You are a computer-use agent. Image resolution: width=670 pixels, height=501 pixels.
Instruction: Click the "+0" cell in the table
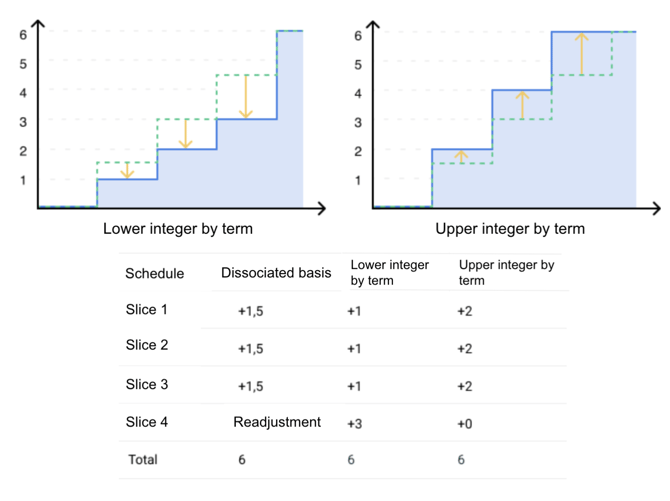464,423
